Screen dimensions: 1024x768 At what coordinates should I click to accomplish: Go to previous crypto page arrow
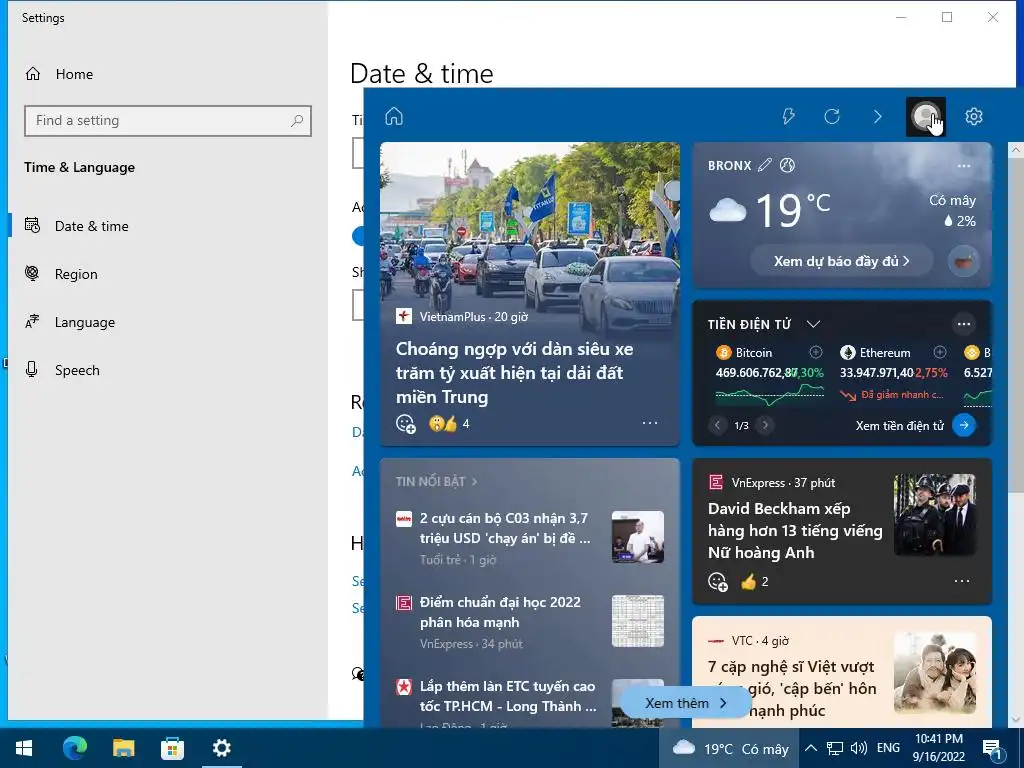[717, 425]
